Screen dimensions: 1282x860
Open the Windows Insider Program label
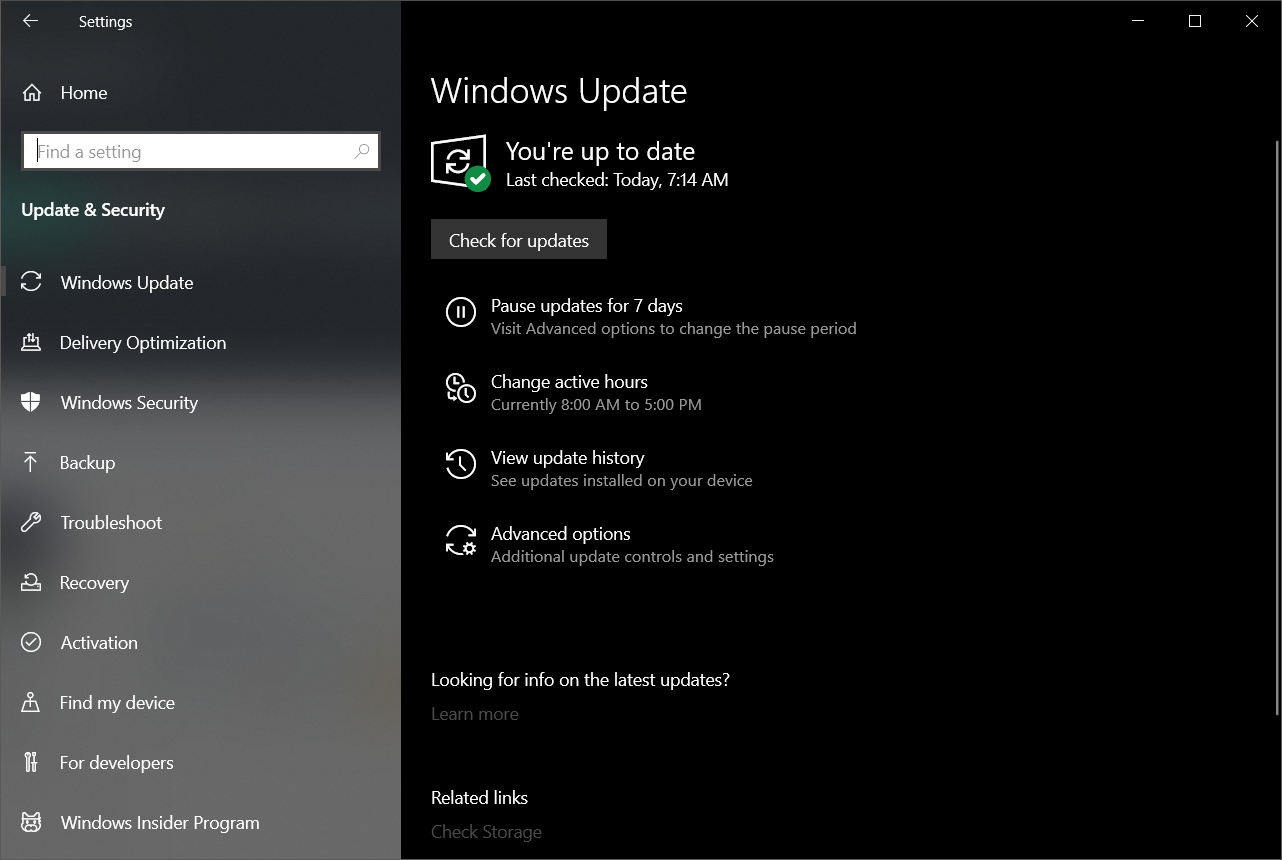(160, 823)
